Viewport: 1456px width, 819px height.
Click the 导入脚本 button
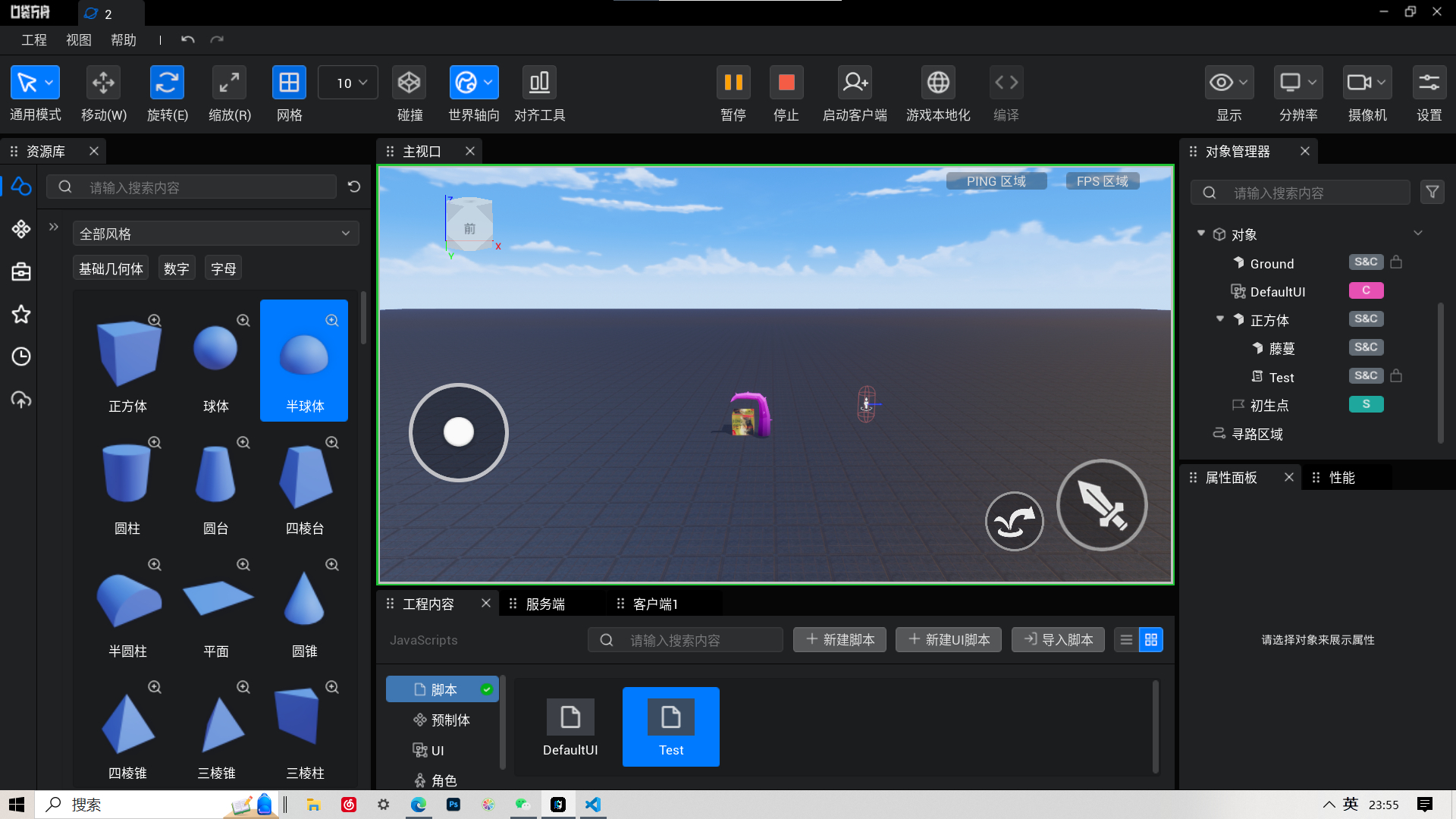(x=1058, y=640)
